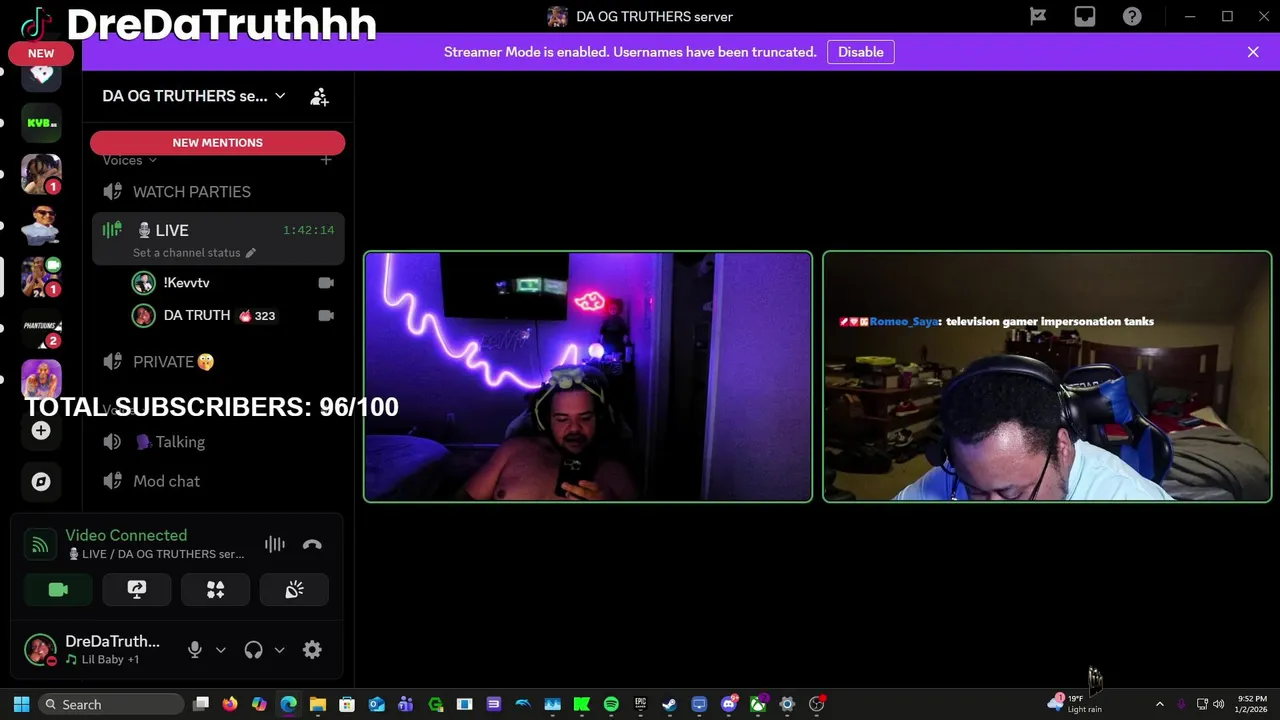Image resolution: width=1280 pixels, height=720 pixels.
Task: Mute the microphone
Action: (195, 650)
